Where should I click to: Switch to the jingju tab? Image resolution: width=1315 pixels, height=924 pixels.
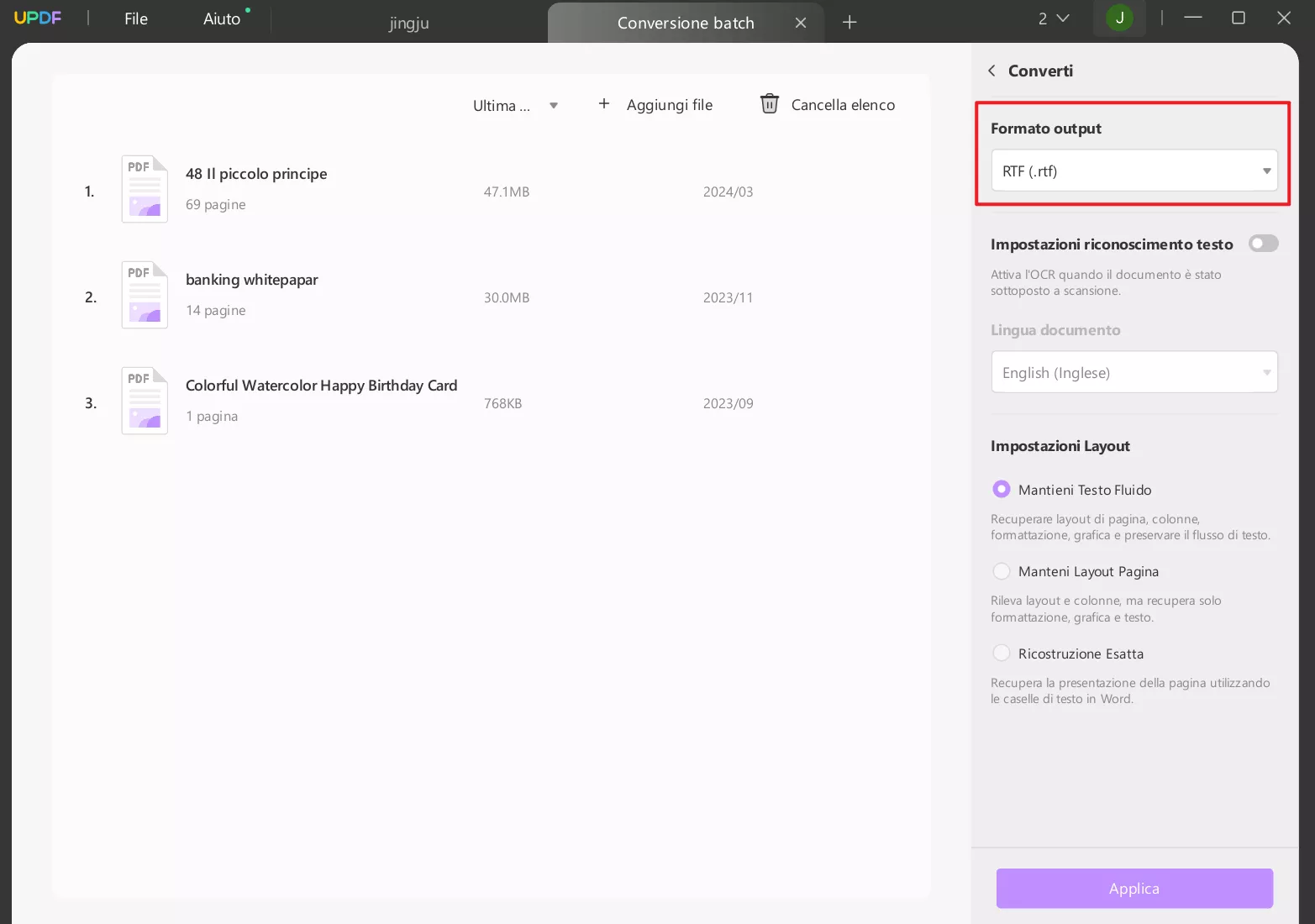click(x=409, y=23)
